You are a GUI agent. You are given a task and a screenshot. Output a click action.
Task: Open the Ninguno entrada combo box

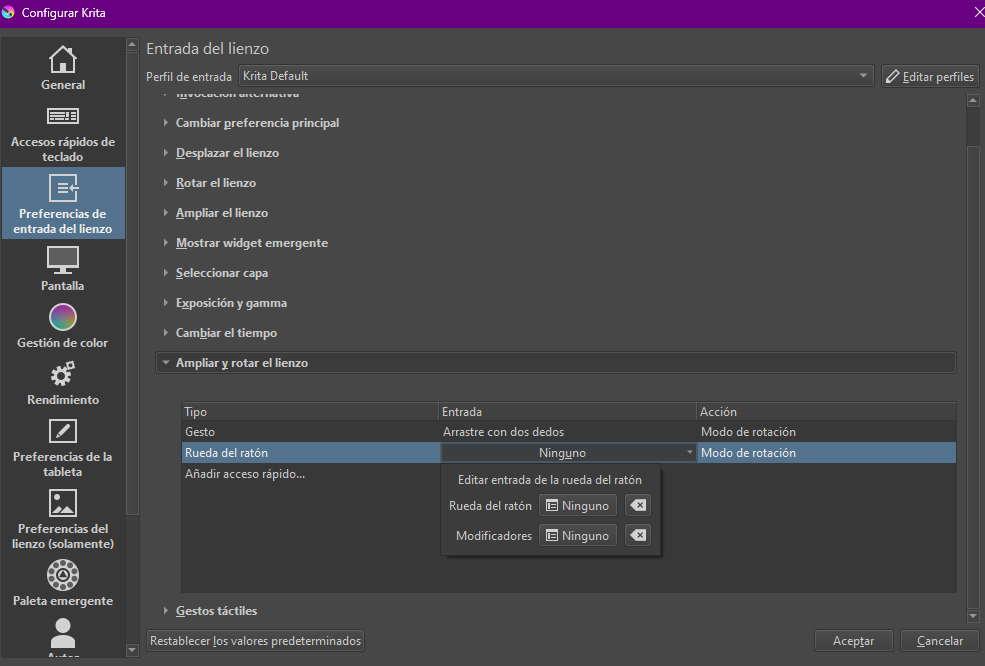(568, 453)
